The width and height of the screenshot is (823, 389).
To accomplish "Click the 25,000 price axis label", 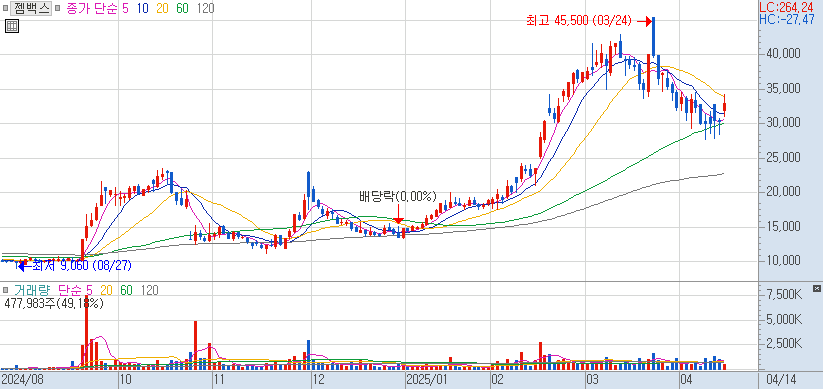I will pos(785,157).
